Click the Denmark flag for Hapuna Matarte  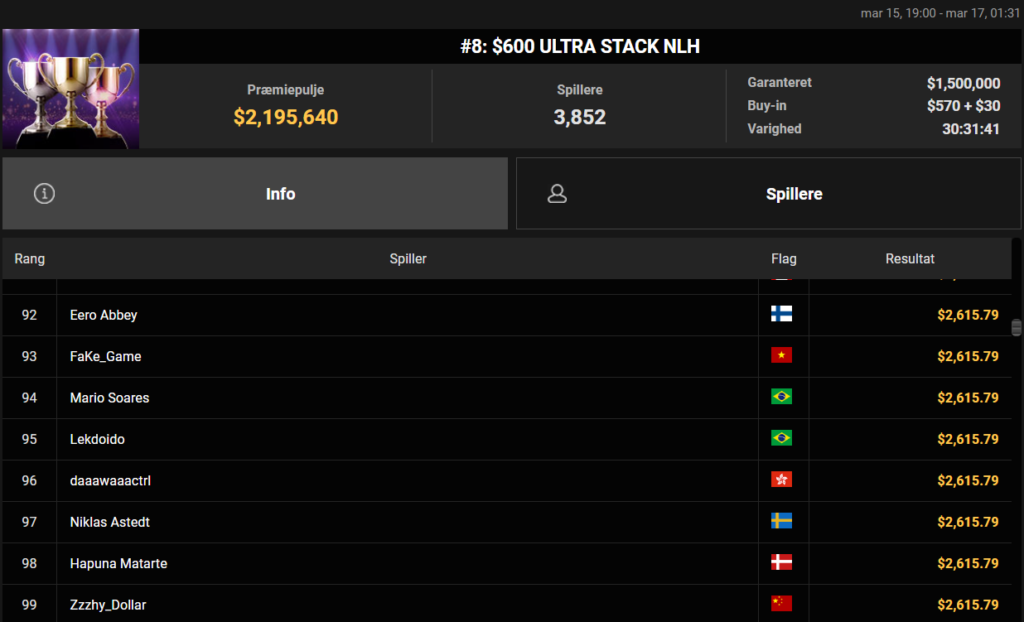pyautogui.click(x=781, y=563)
